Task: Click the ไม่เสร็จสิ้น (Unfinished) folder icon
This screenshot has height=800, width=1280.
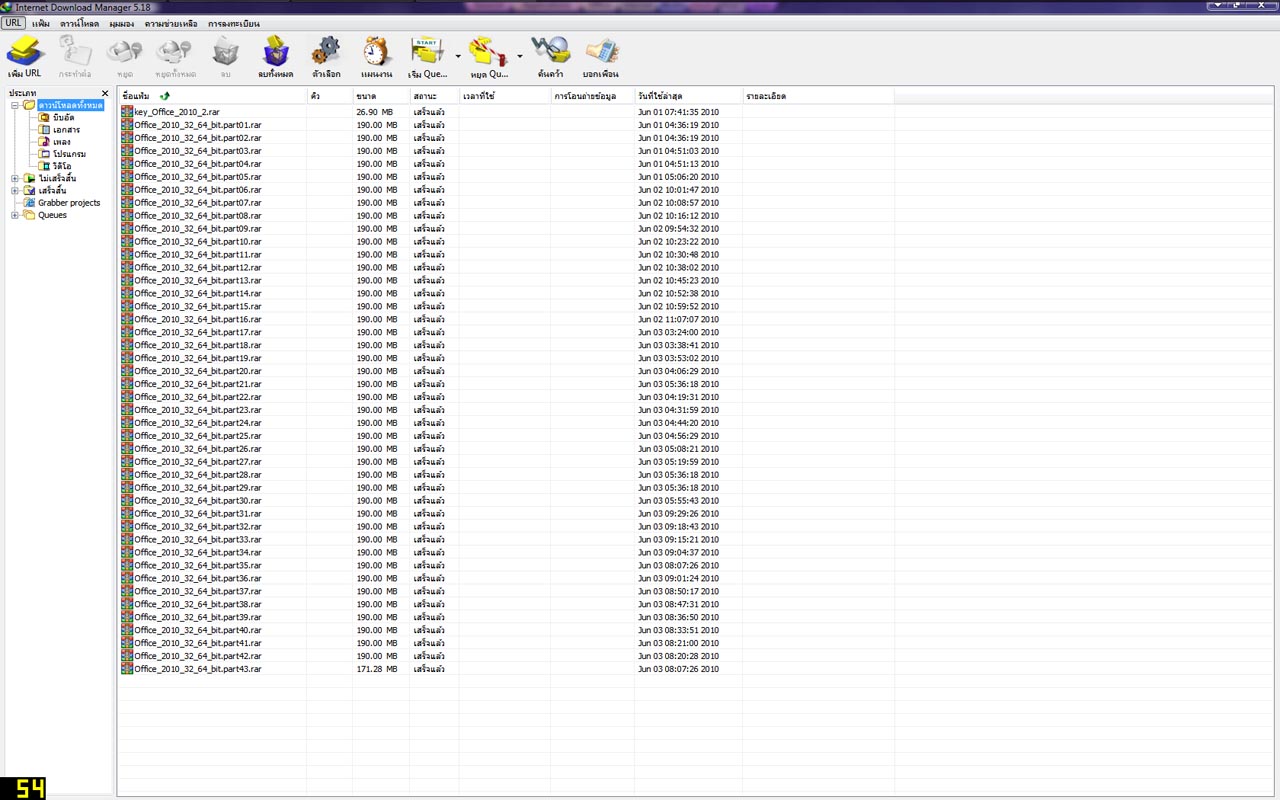Action: point(30,178)
